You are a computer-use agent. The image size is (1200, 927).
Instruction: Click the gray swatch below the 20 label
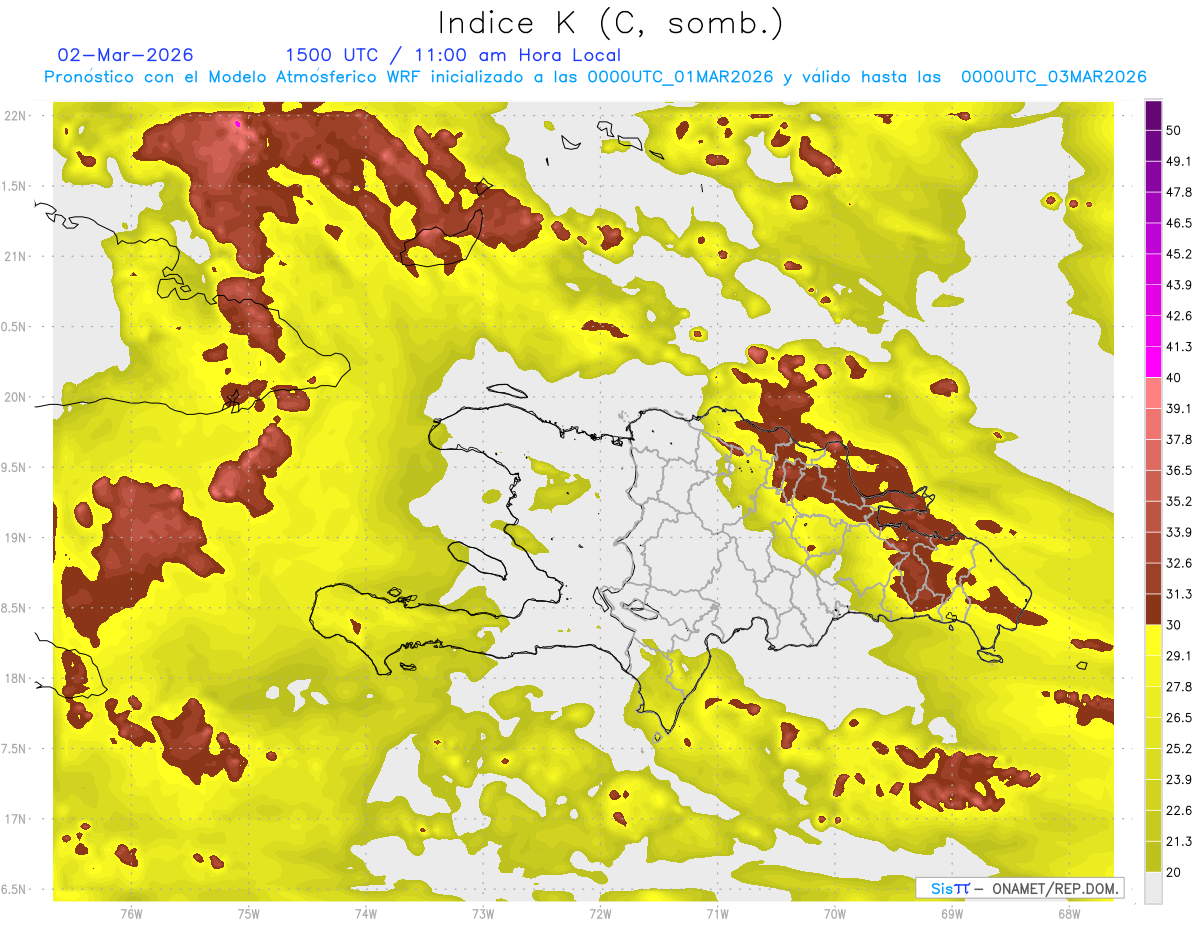tap(1153, 887)
